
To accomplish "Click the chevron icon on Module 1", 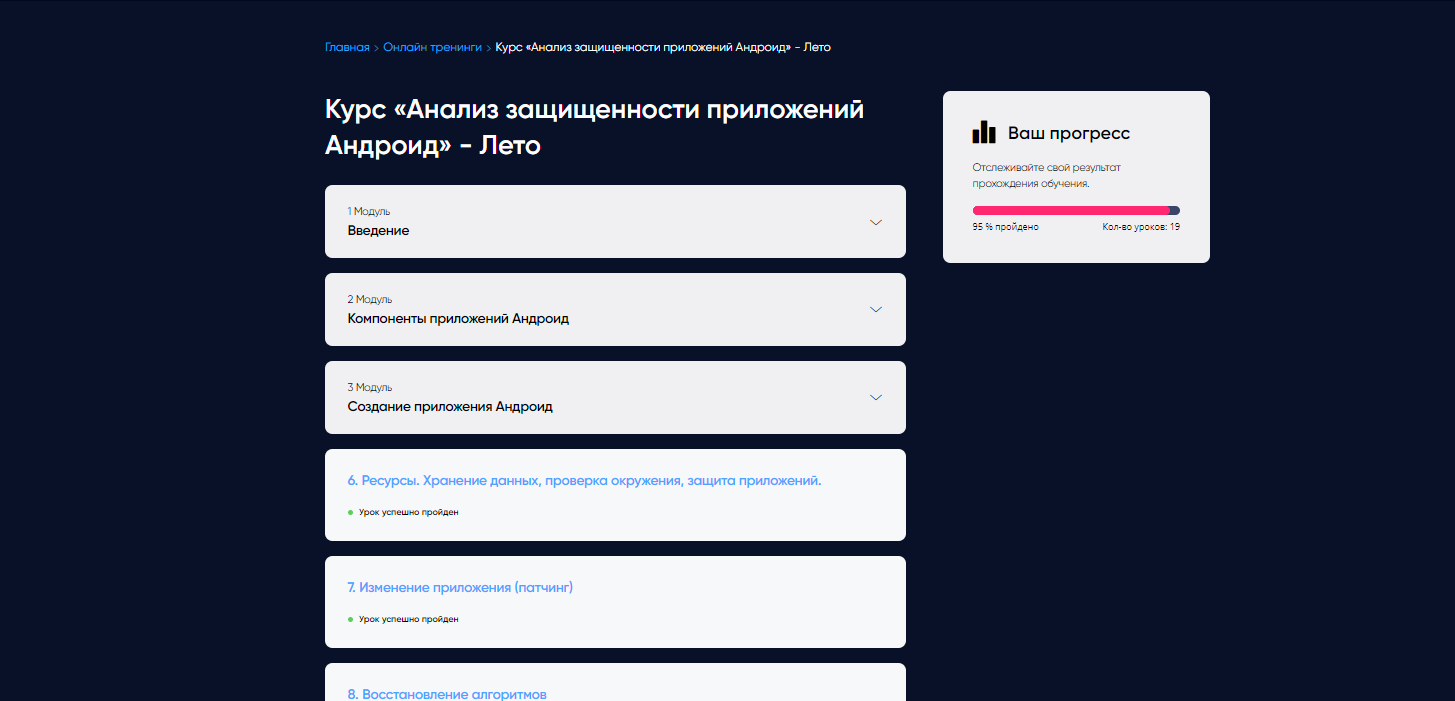I will coord(875,222).
